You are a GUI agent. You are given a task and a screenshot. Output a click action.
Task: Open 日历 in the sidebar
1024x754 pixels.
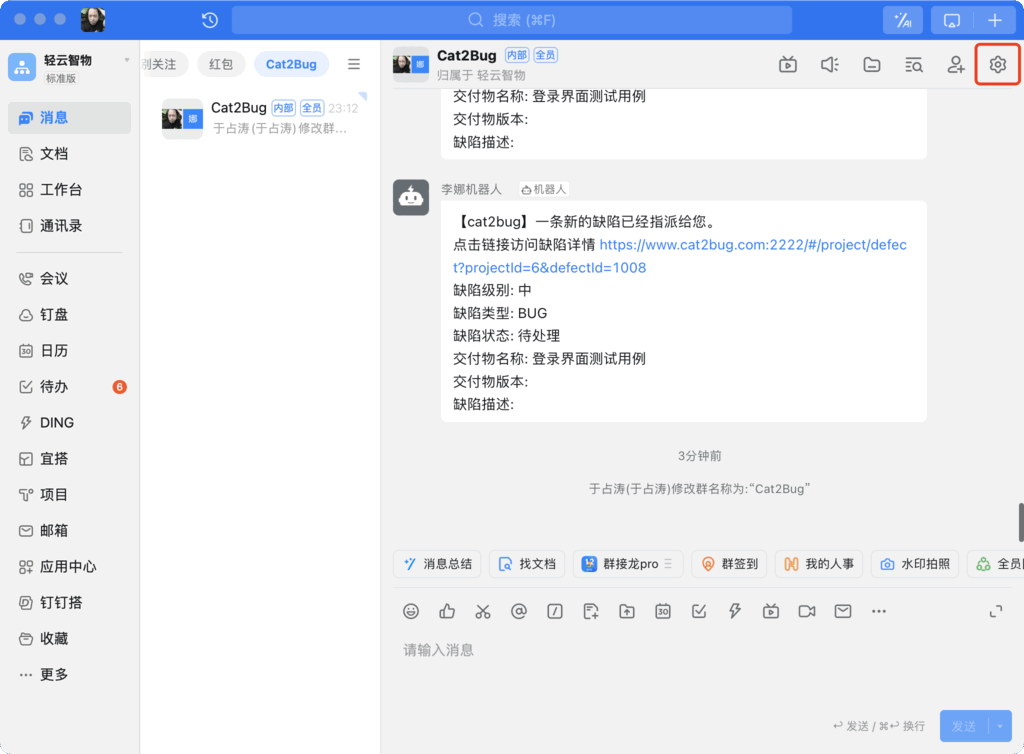[69, 351]
